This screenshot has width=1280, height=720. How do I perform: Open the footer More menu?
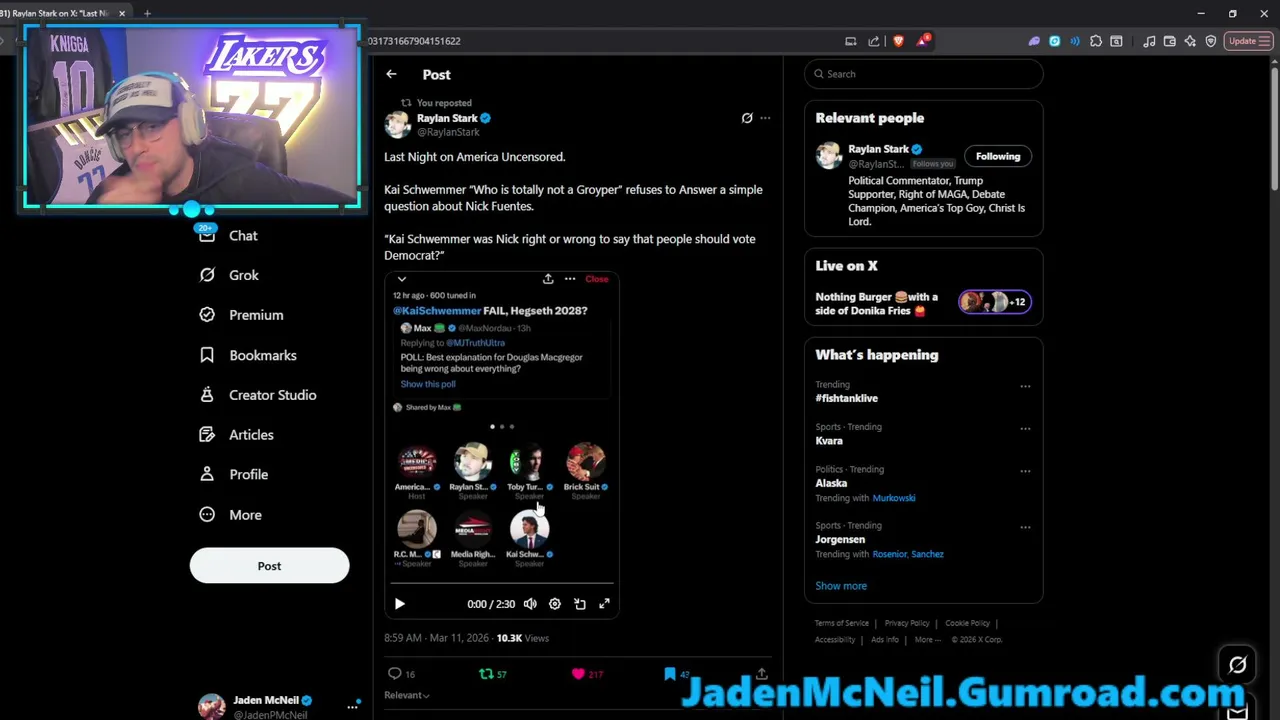tap(926, 640)
